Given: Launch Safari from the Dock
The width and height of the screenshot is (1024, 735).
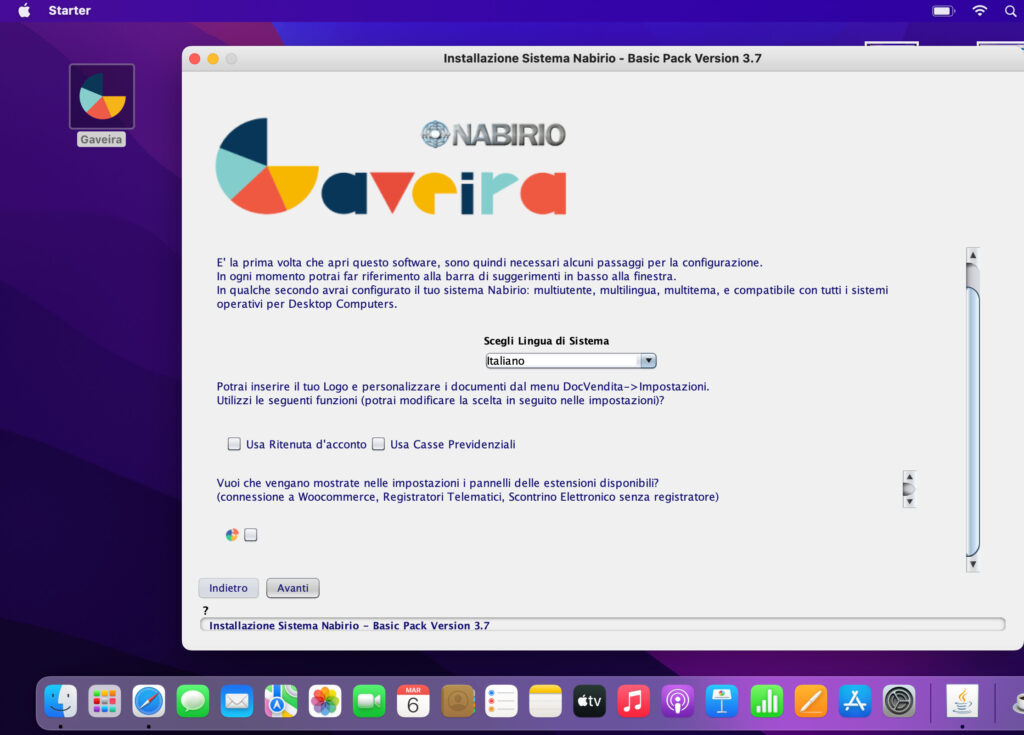Looking at the screenshot, I should click(148, 701).
